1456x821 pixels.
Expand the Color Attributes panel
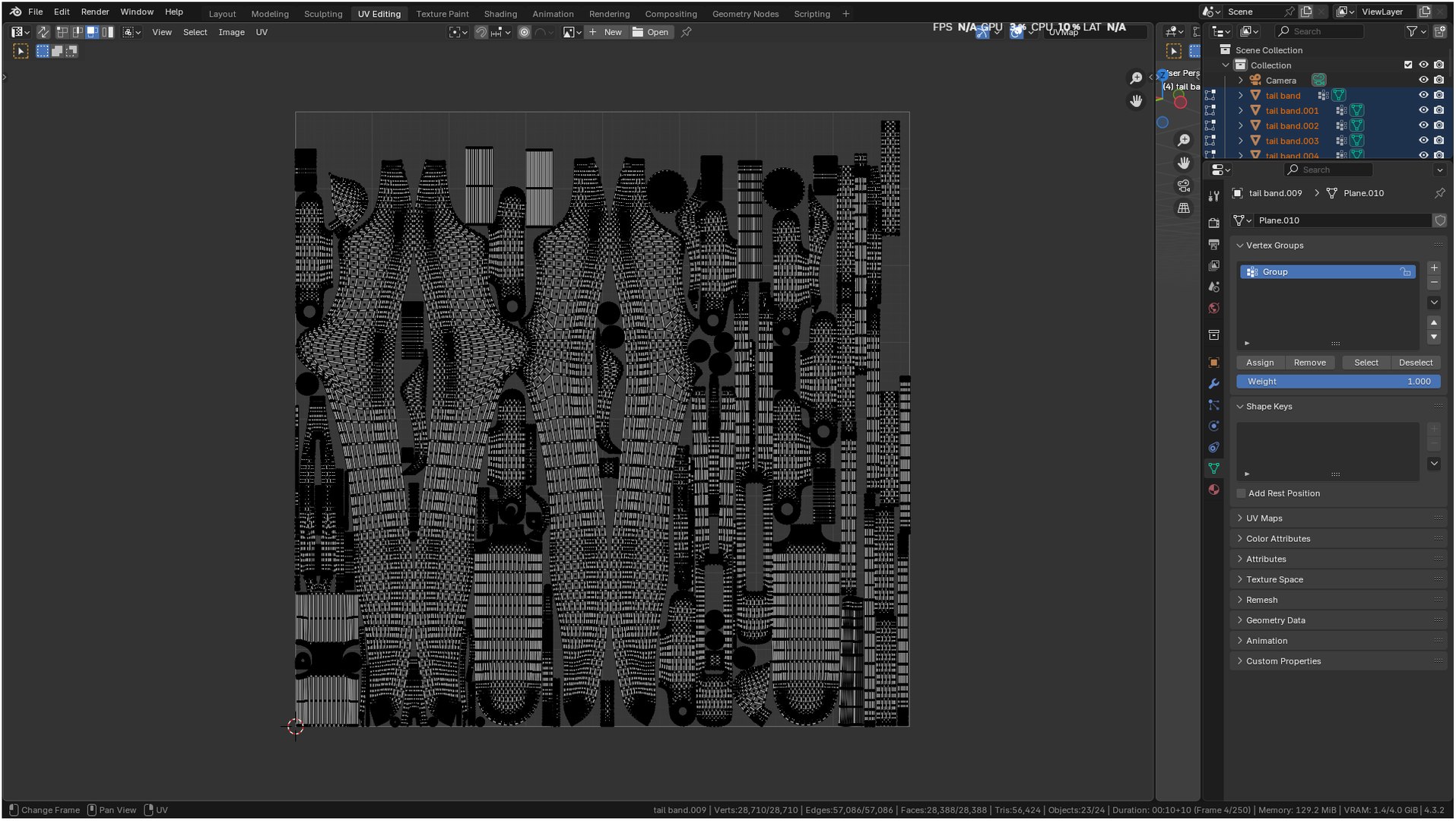(1338, 539)
